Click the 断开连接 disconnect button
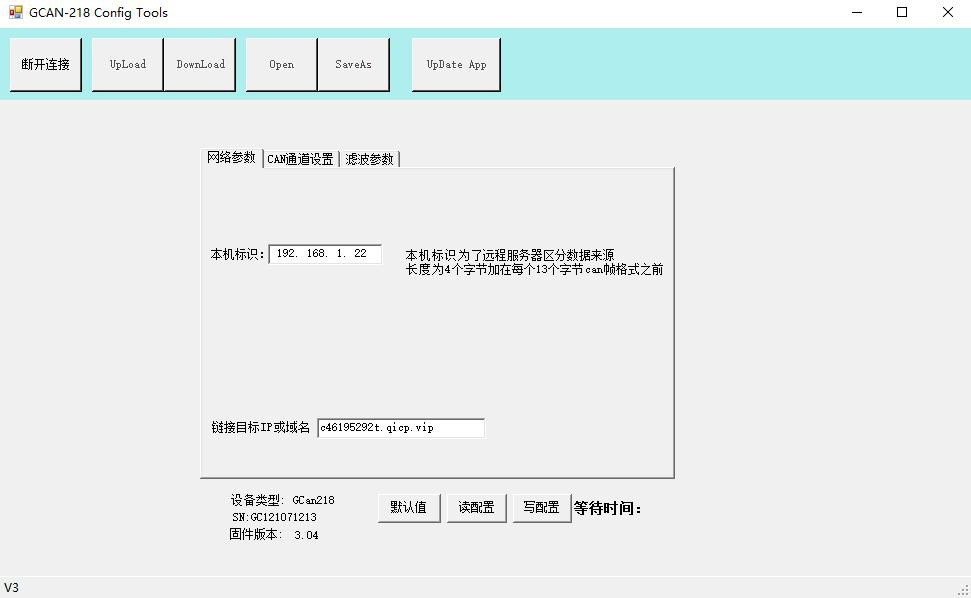 point(46,64)
